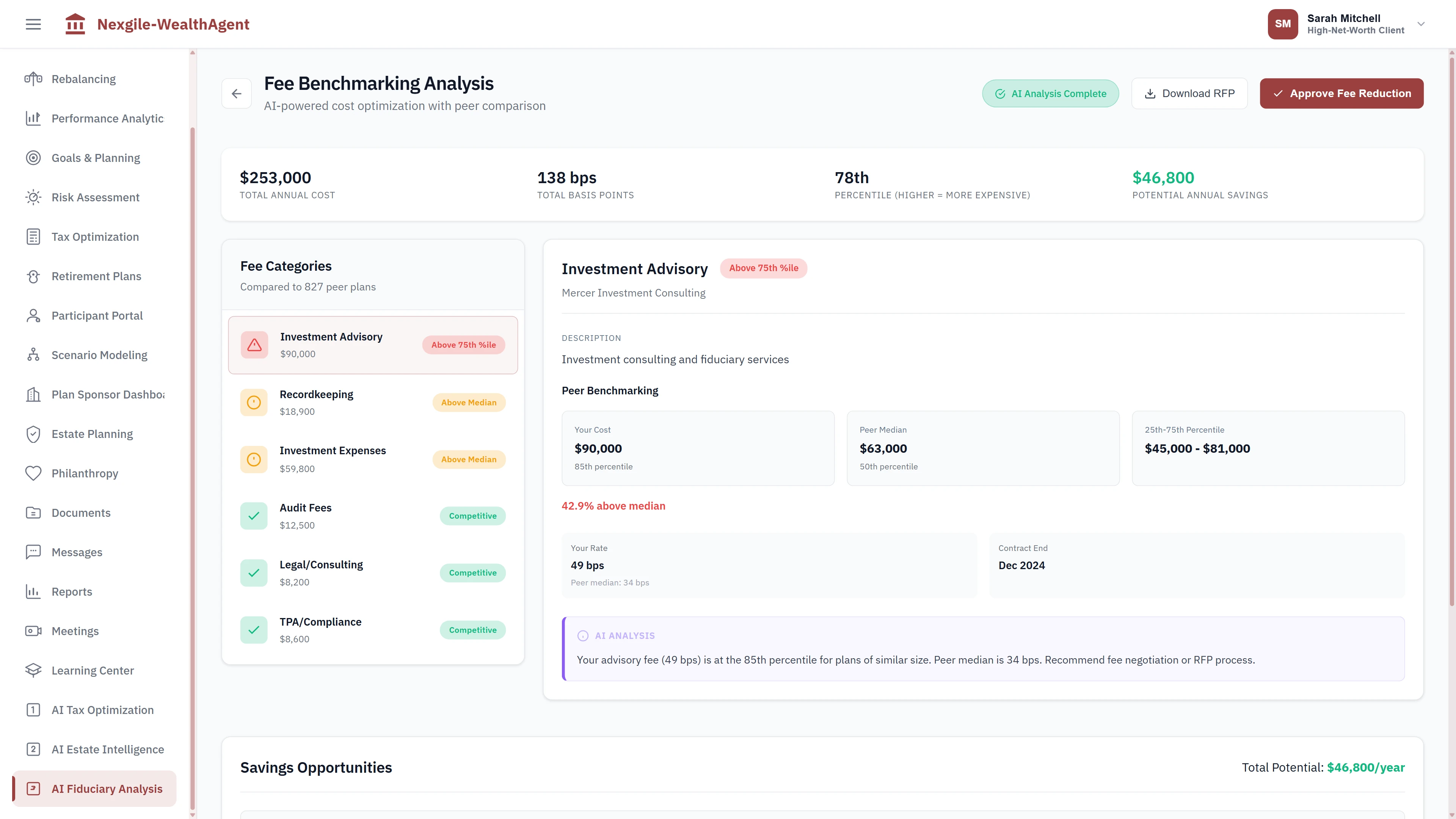Click the Scenario Modeling network icon
Image resolution: width=1456 pixels, height=819 pixels.
[33, 355]
